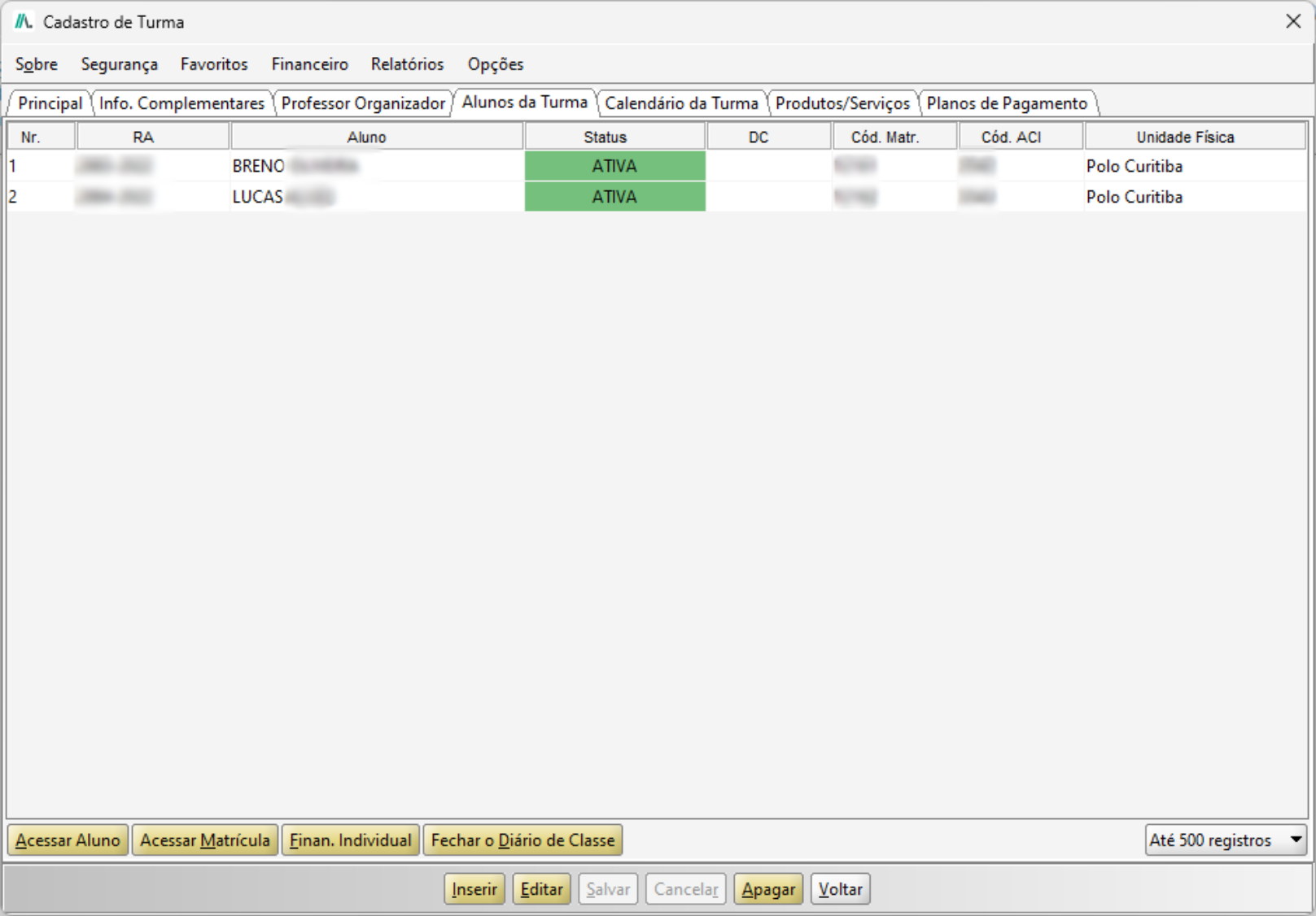Image resolution: width=1316 pixels, height=916 pixels.
Task: Click the Acessar Aluno button
Action: (x=68, y=840)
